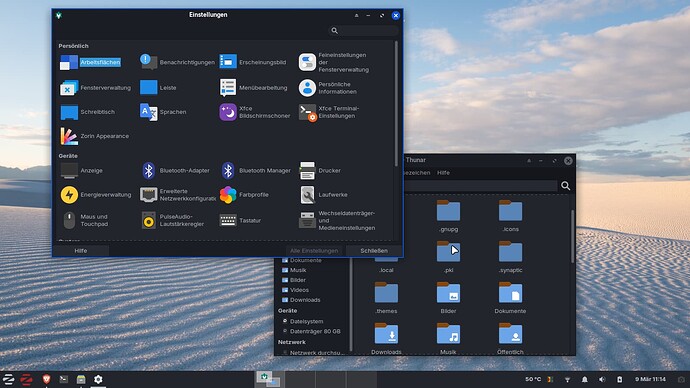The width and height of the screenshot is (690, 388).
Task: Click the clock showing 9 Mär 11:14
Action: 650,379
